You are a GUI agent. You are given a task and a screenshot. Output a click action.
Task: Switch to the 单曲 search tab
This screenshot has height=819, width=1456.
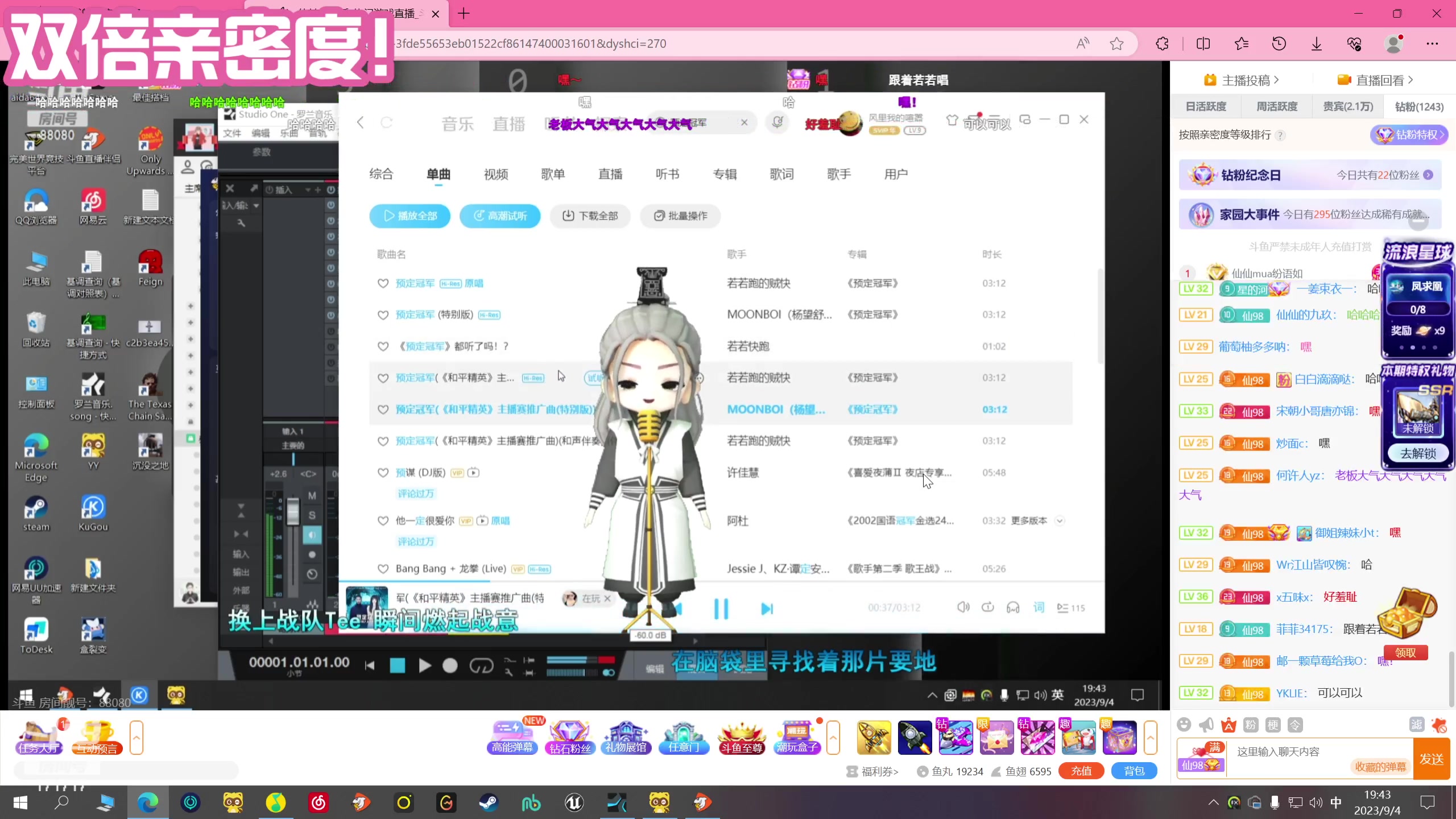[x=438, y=174]
